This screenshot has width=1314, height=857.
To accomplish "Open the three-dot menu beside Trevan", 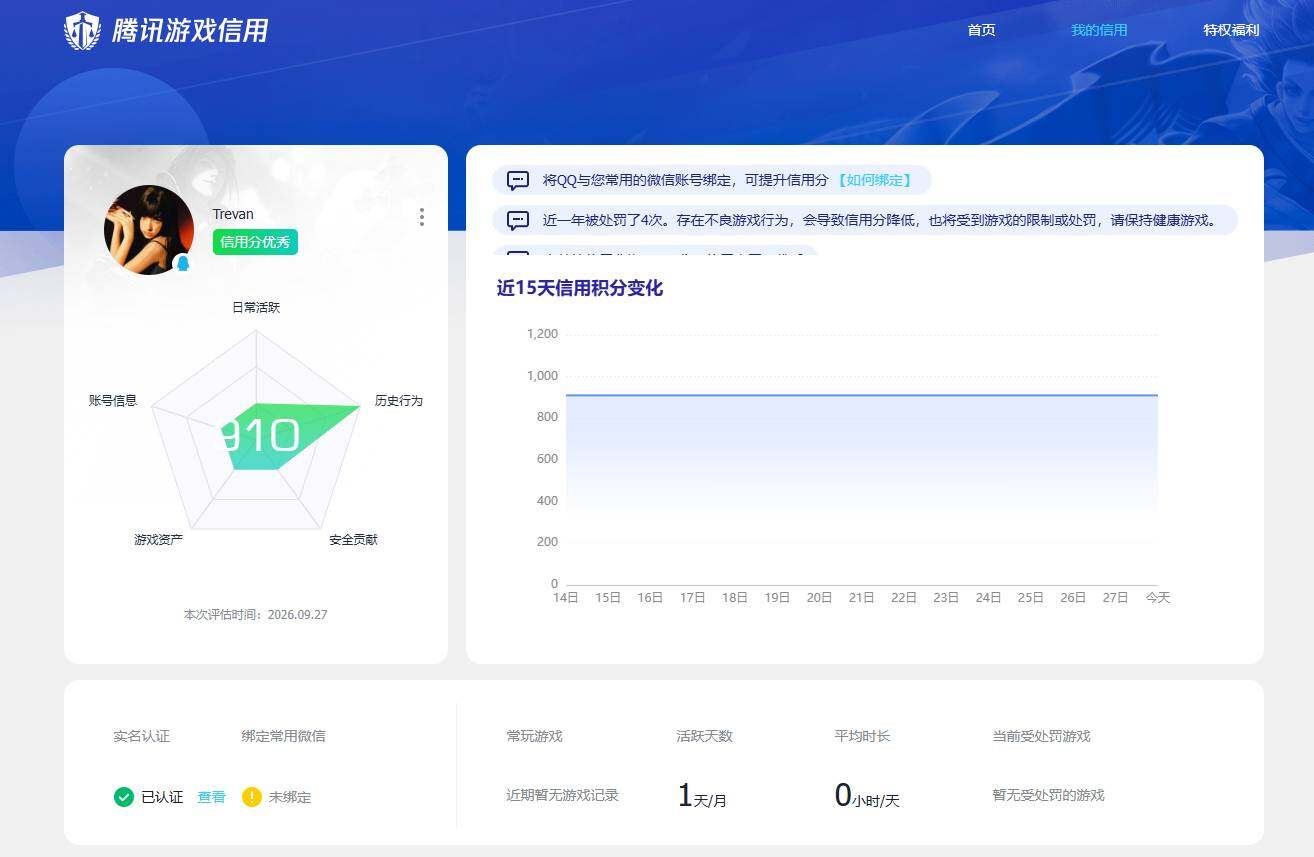I will click(x=422, y=217).
